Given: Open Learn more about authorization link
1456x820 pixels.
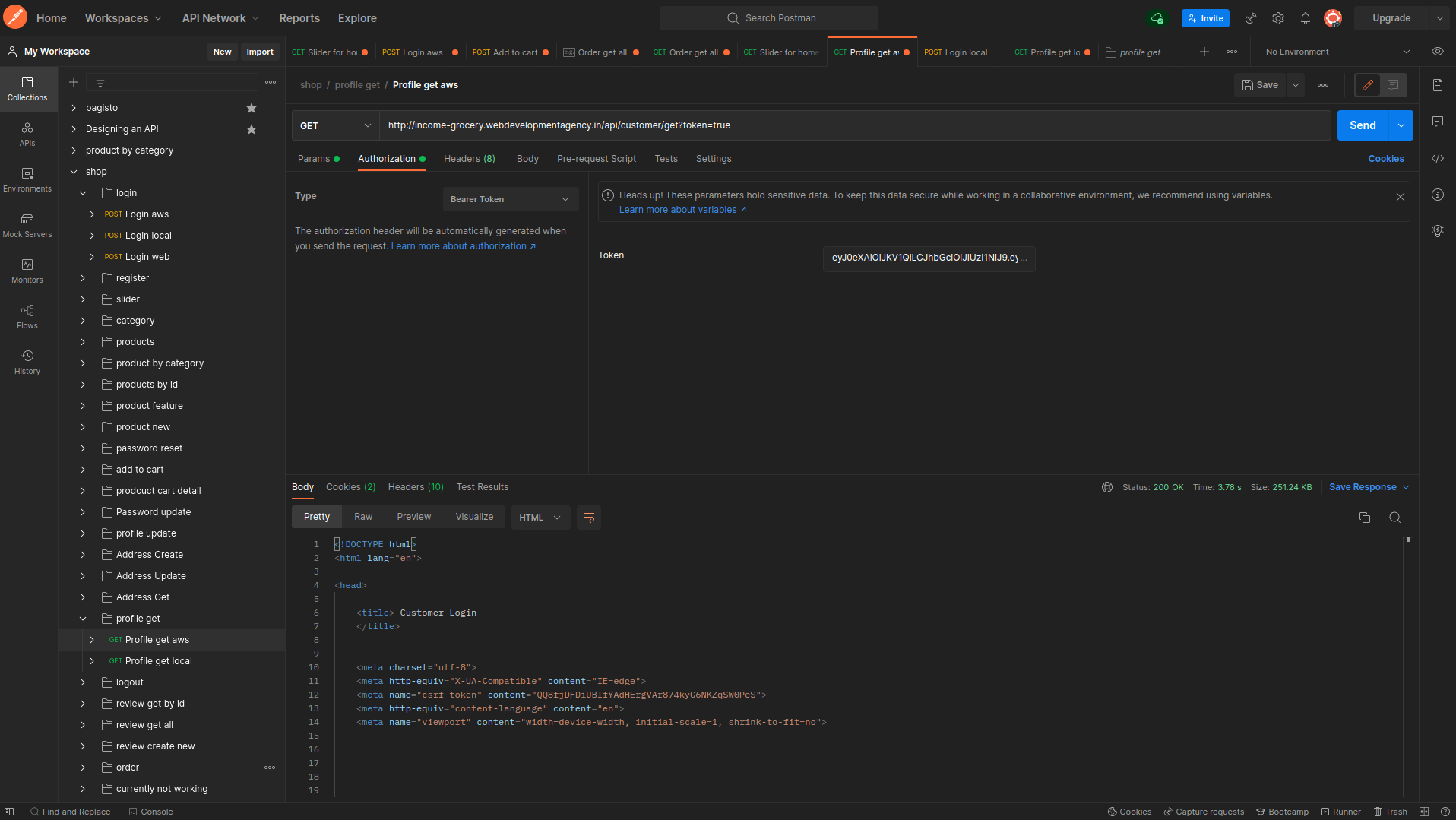Looking at the screenshot, I should (464, 246).
